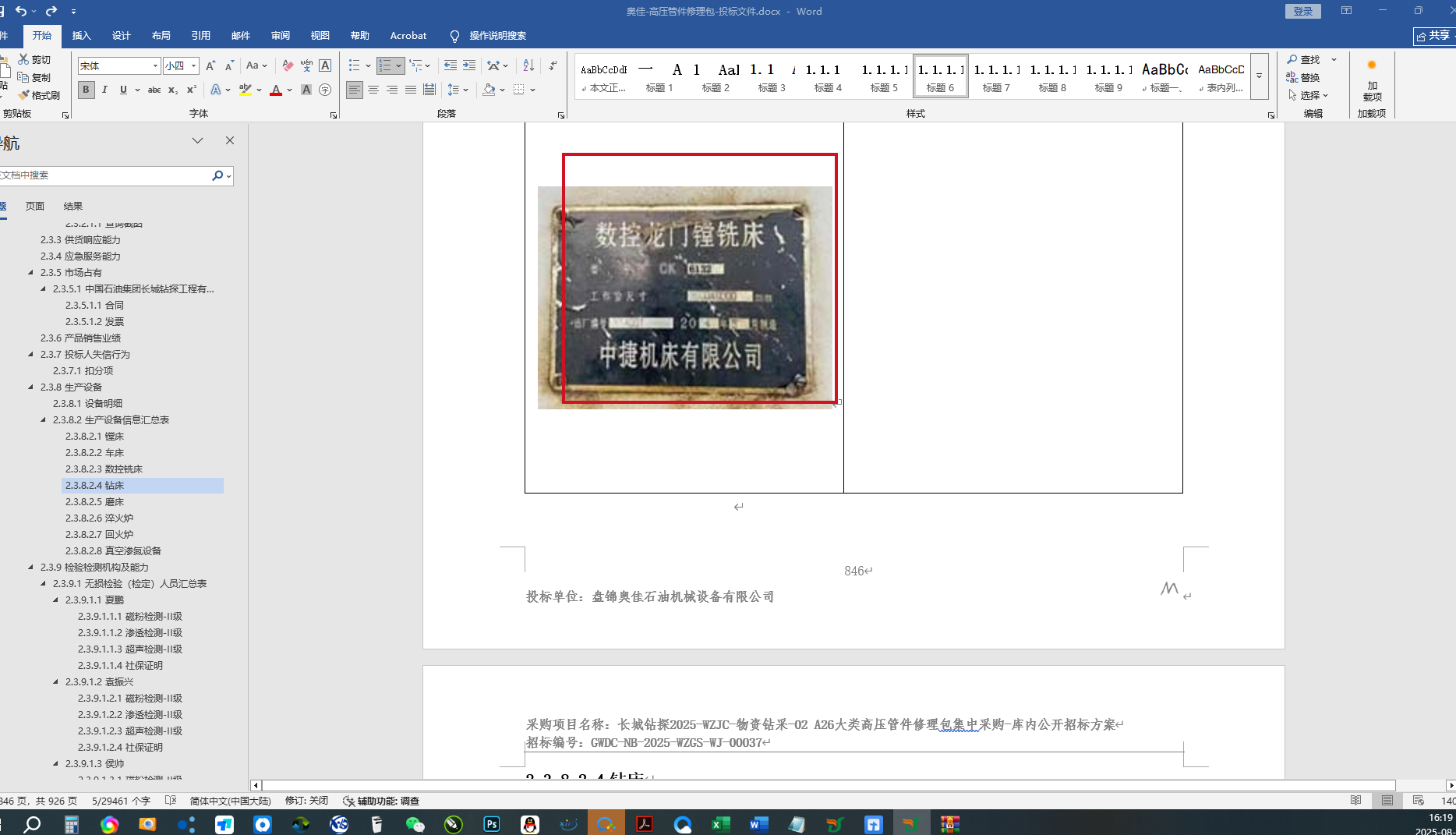
Task: Click the Format Painter brush icon
Action: pos(24,95)
